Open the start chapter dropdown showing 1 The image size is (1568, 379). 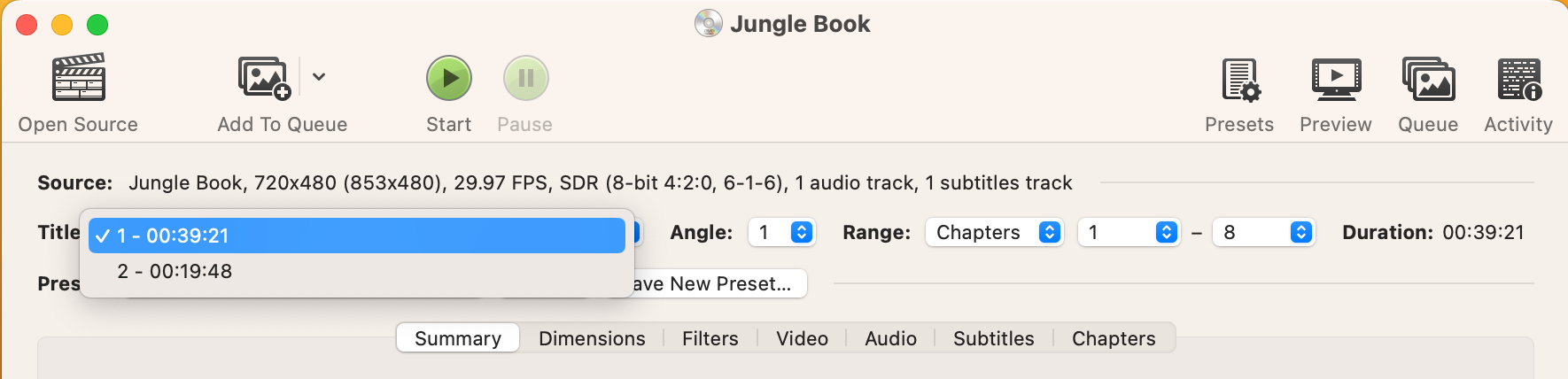(x=1129, y=232)
